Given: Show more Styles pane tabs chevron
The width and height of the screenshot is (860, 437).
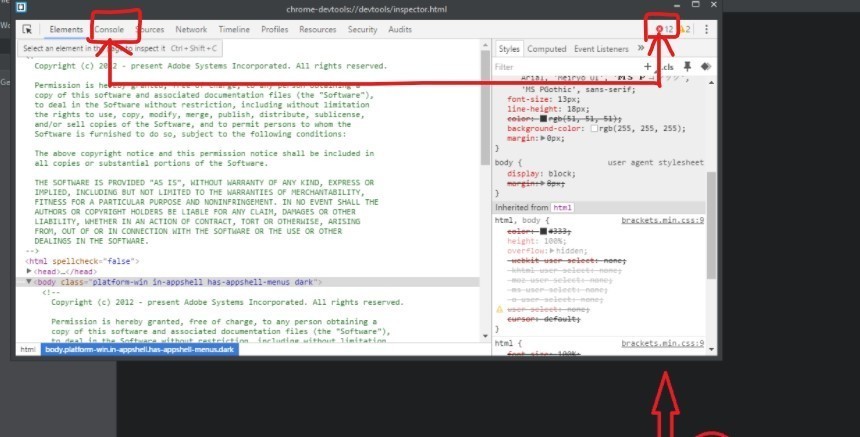Looking at the screenshot, I should [x=641, y=48].
